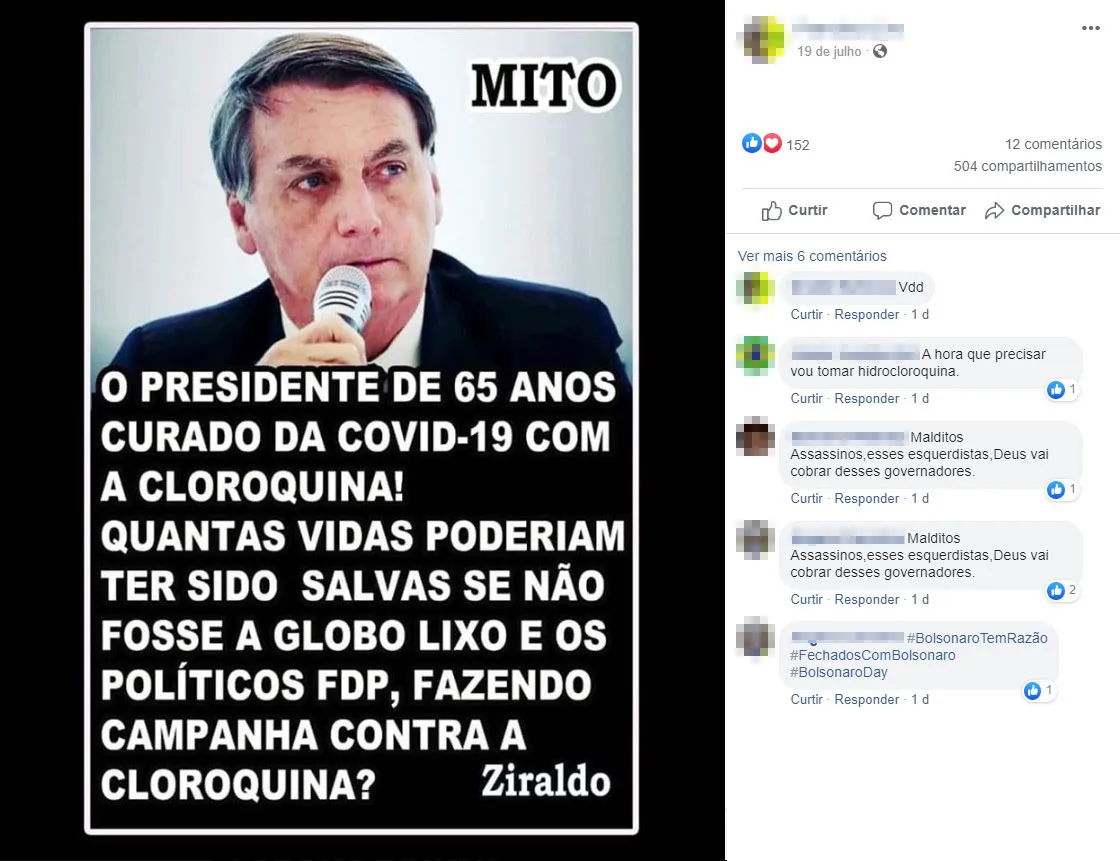The height and width of the screenshot is (861, 1120).
Task: Click the Compartilhar share arrow button
Action: (1042, 210)
